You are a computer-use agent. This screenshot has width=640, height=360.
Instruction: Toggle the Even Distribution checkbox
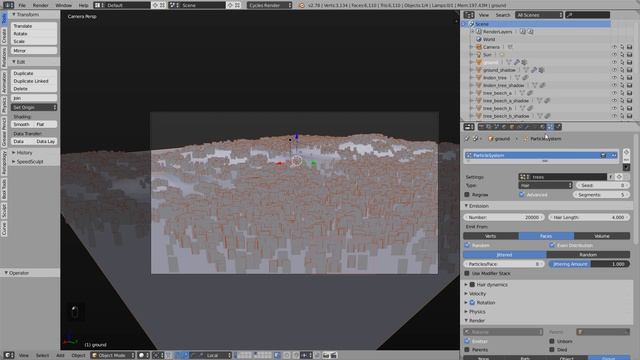click(552, 245)
